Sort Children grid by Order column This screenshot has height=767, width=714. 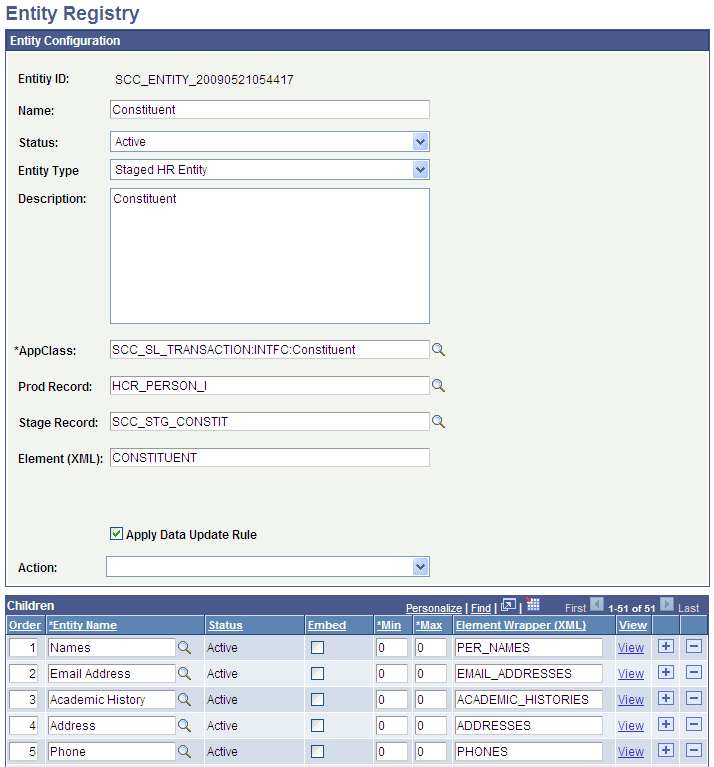pos(25,625)
